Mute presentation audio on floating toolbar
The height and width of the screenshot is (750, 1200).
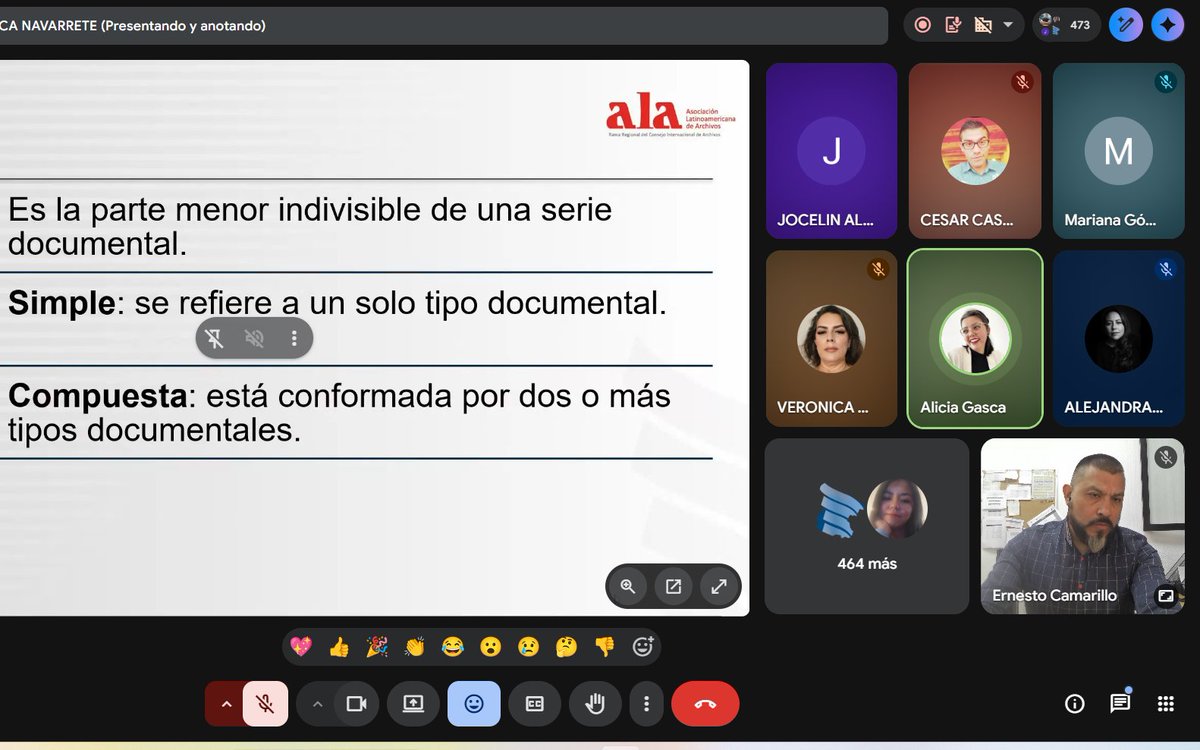[x=255, y=338]
